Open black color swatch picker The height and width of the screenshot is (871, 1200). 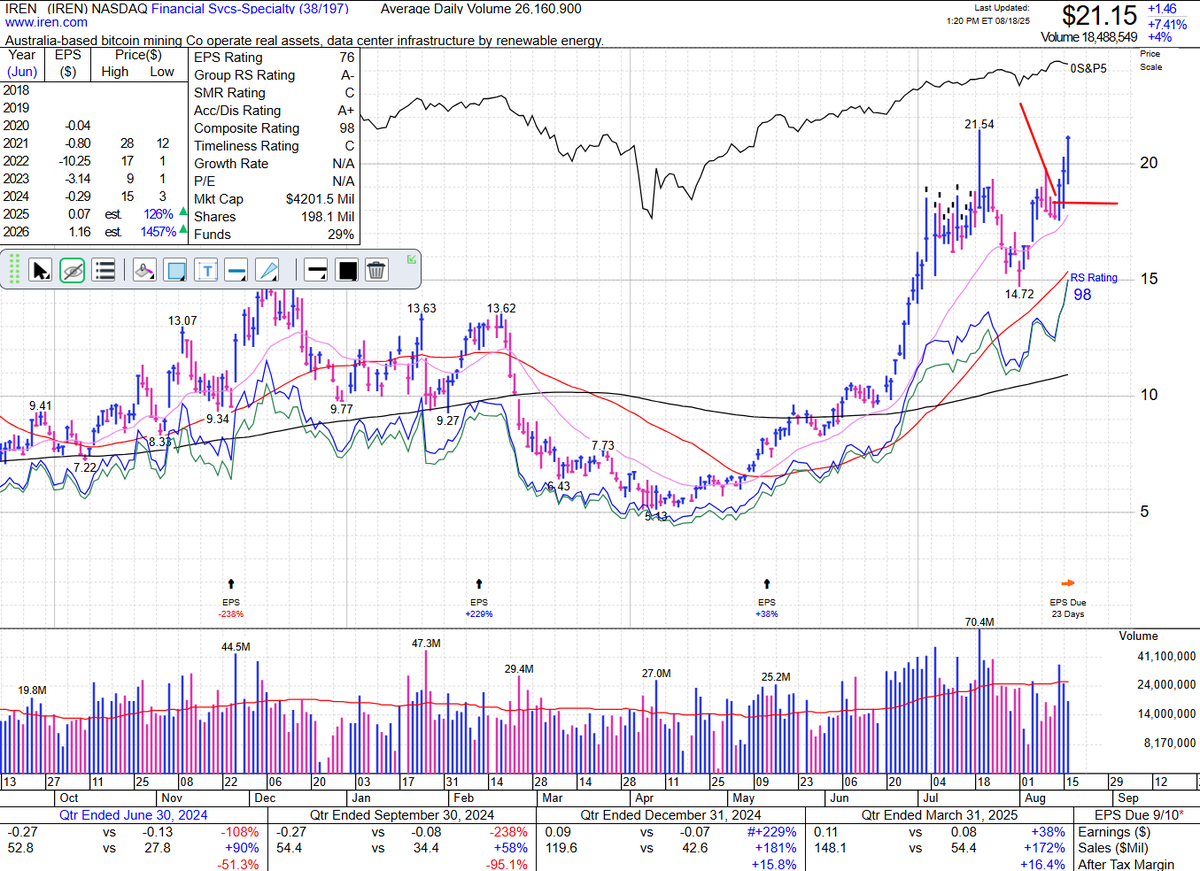[347, 270]
